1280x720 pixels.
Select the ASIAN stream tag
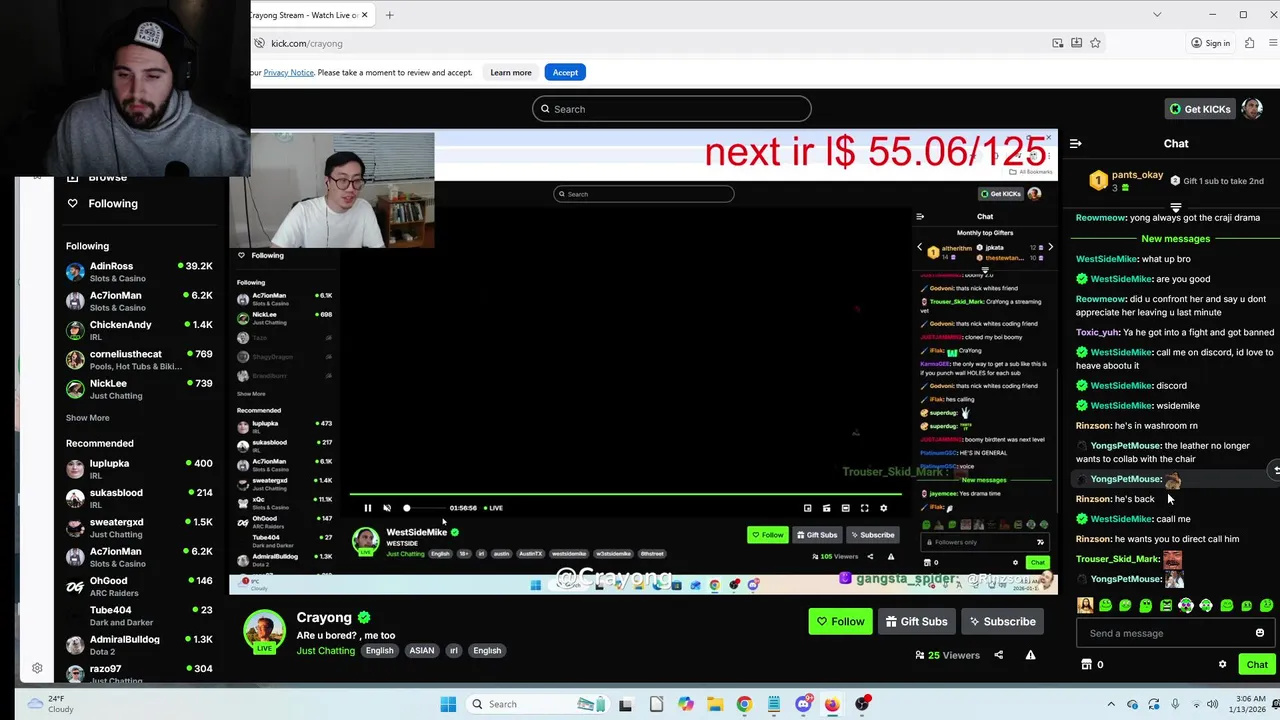point(421,651)
